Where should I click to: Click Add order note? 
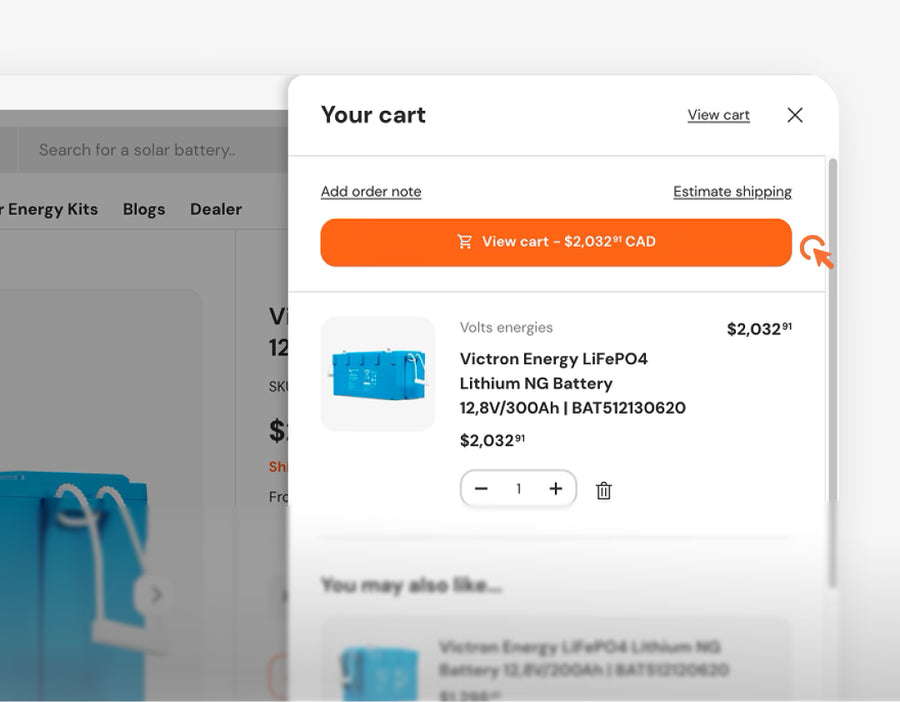tap(370, 191)
